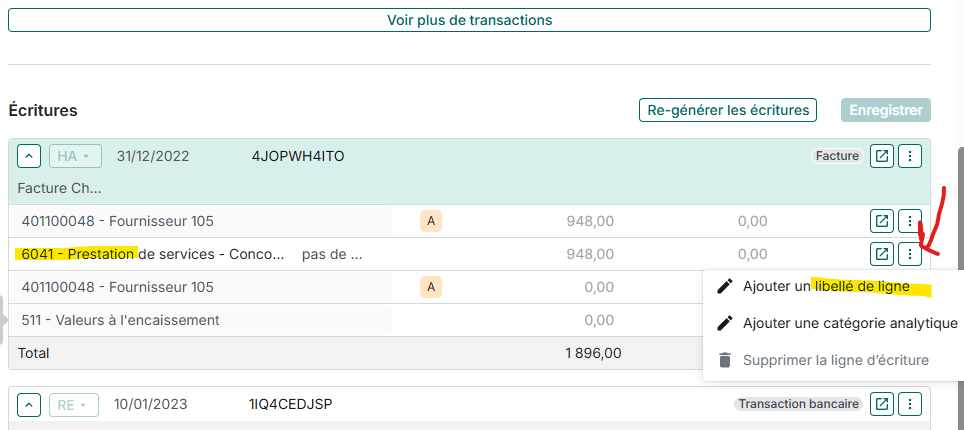Open external link for Fournisseur 105 line
The width and height of the screenshot is (964, 430).
pyautogui.click(x=882, y=221)
